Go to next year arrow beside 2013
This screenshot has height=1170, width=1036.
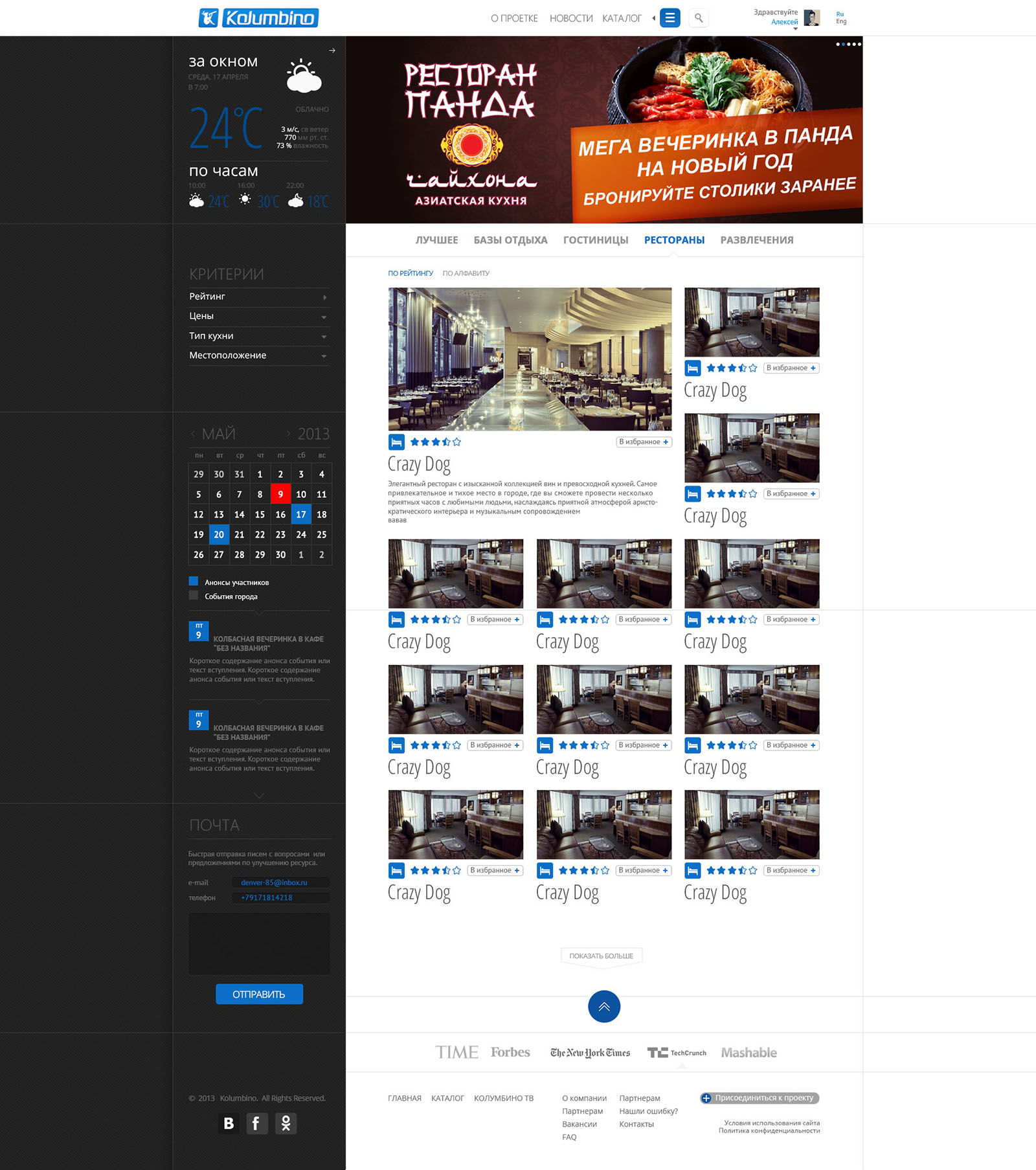(289, 433)
